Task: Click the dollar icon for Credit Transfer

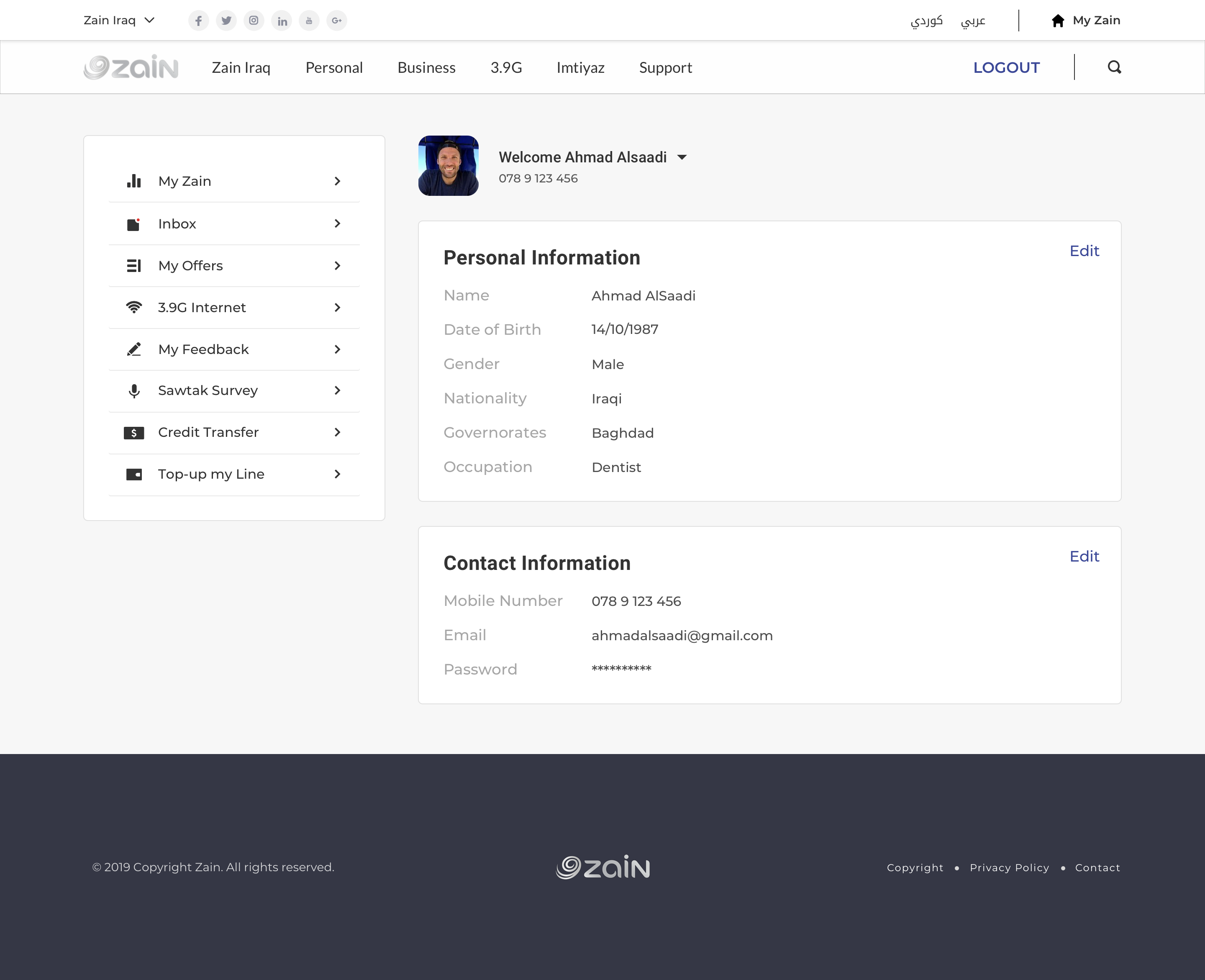Action: 134,433
